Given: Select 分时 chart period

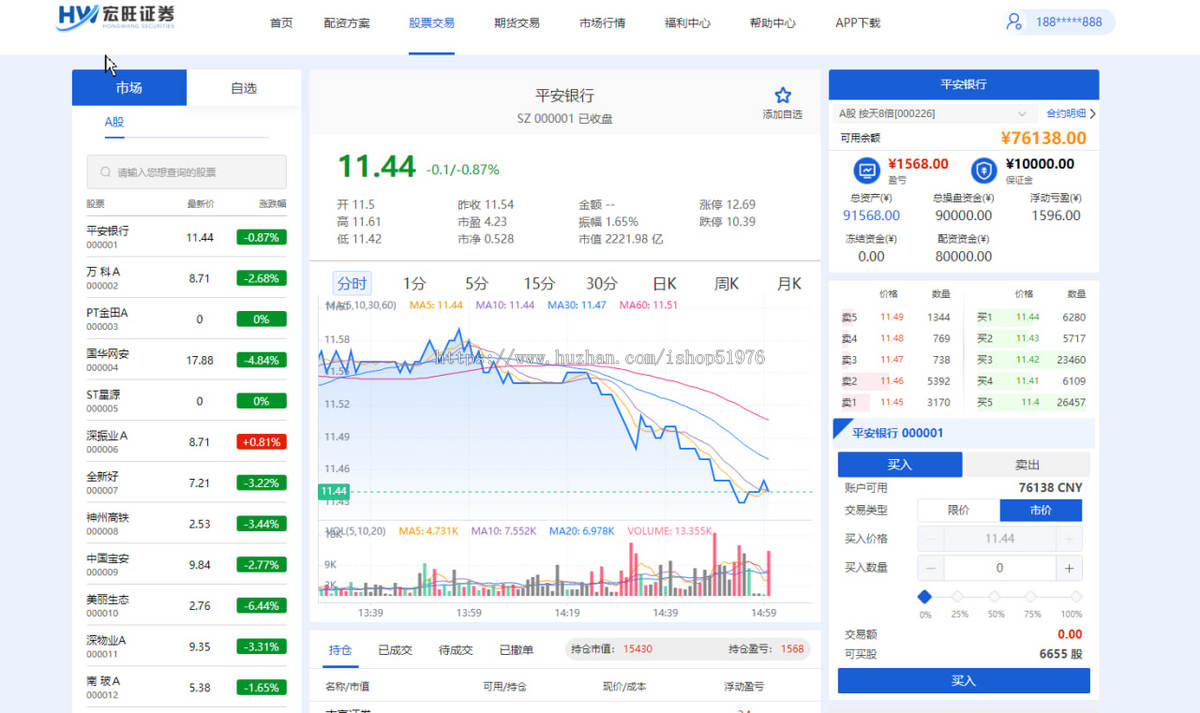Looking at the screenshot, I should [x=352, y=283].
